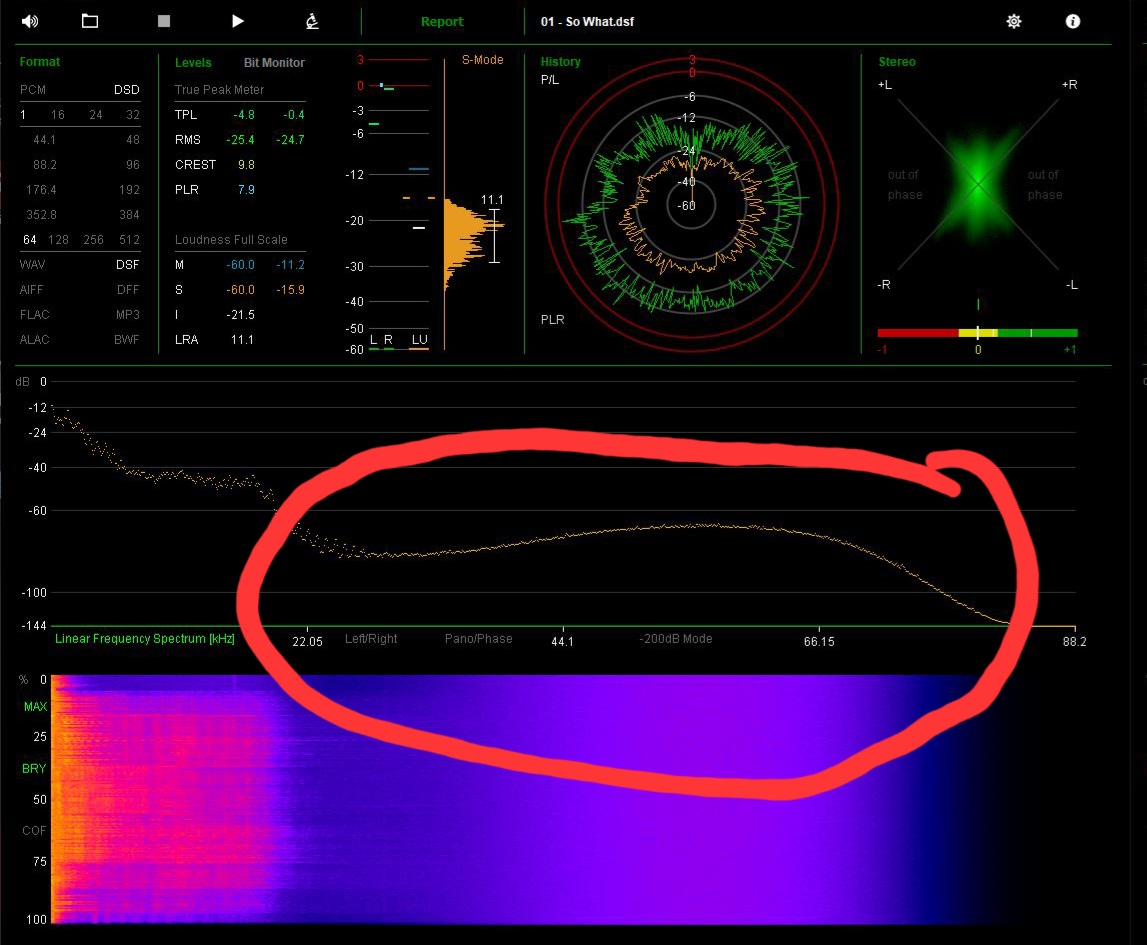1147x945 pixels.
Task: Select the Levels tab
Action: tap(193, 62)
